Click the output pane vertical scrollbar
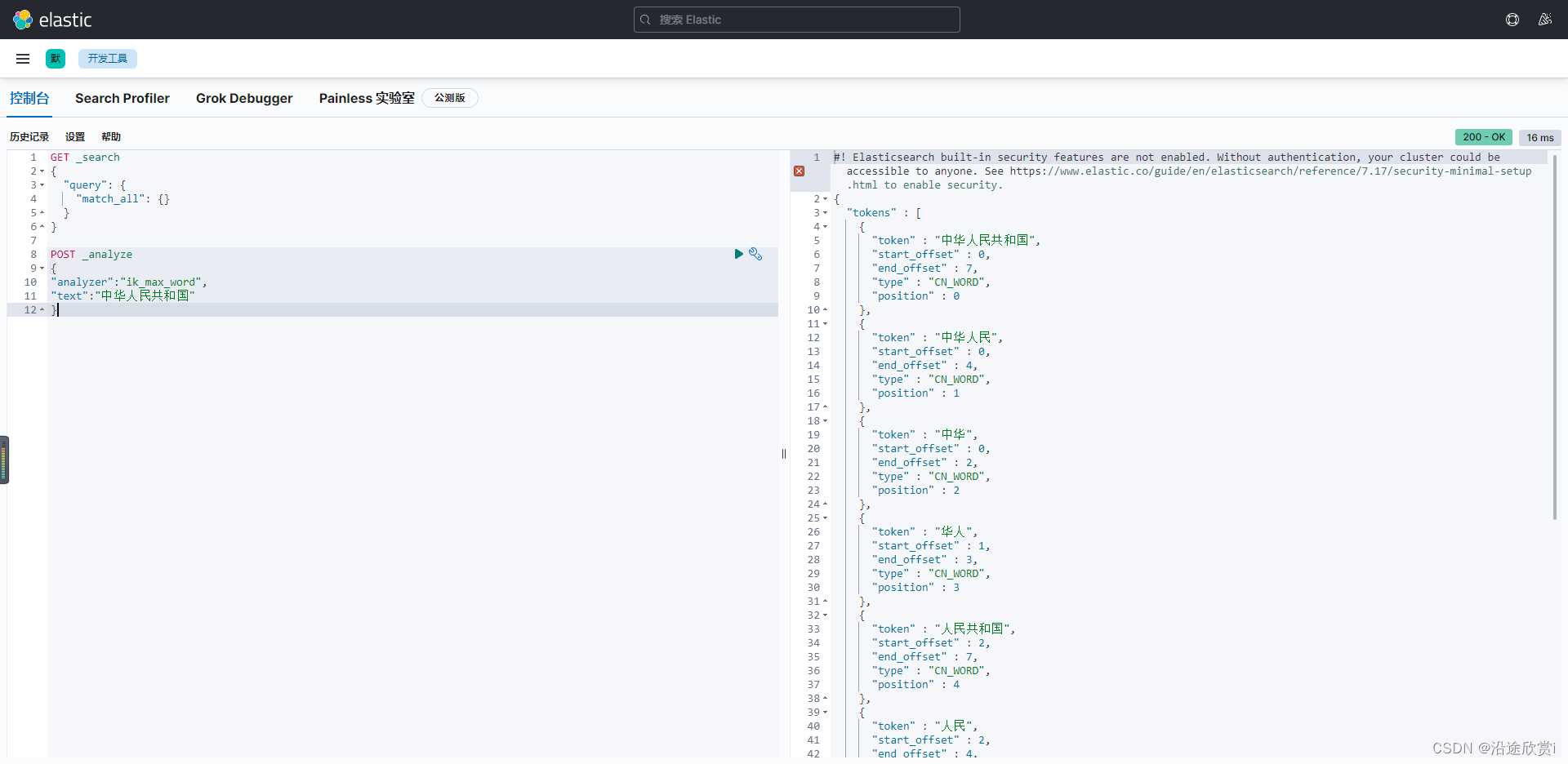1568x764 pixels. (1554, 336)
